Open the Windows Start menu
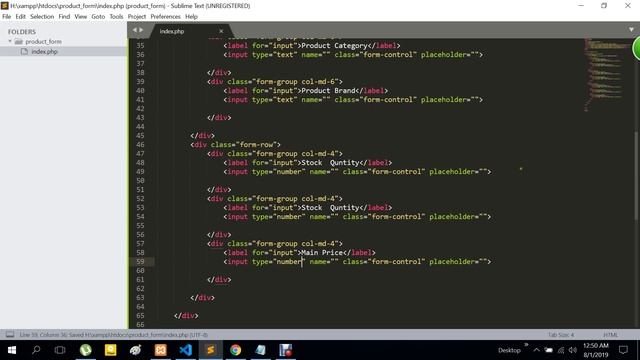Image resolution: width=640 pixels, height=360 pixels. 12,350
